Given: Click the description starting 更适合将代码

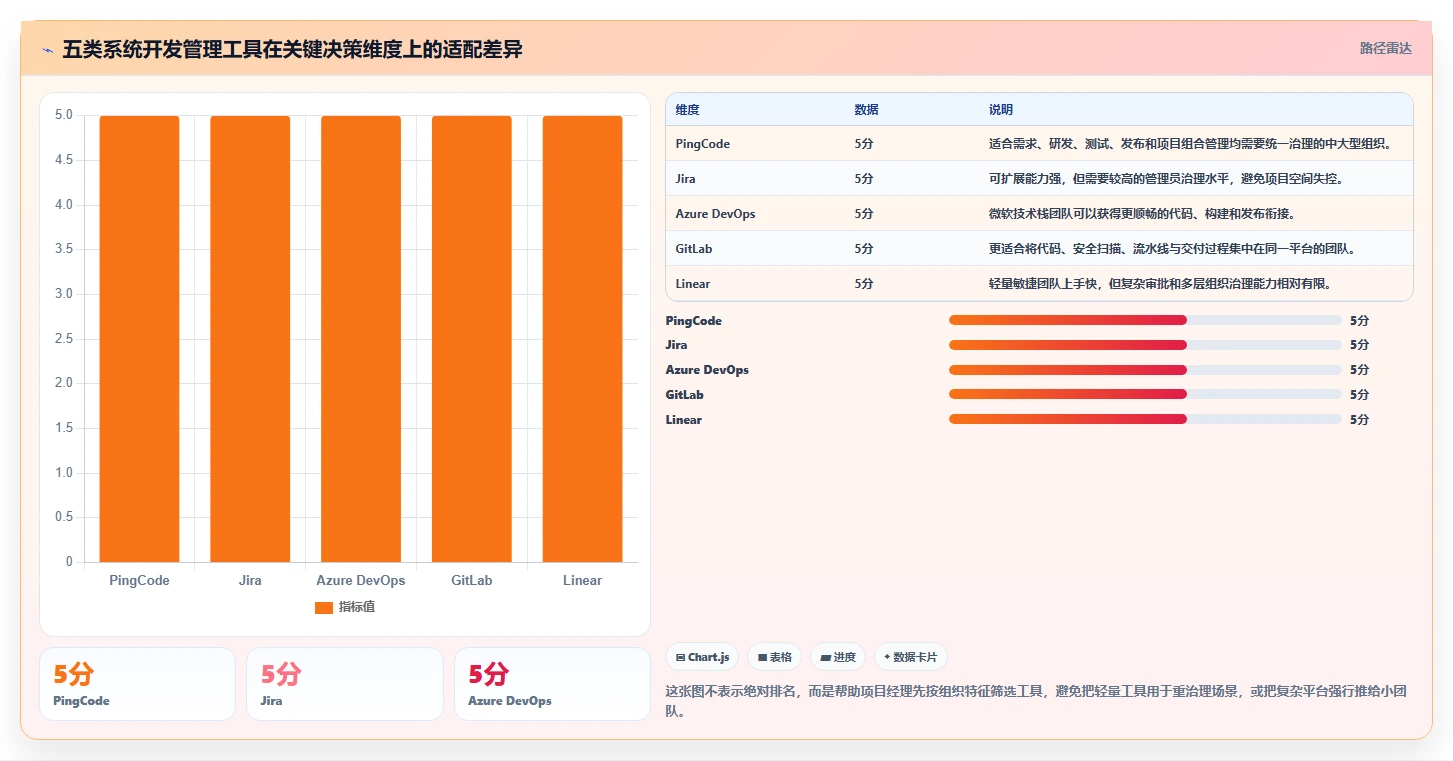Looking at the screenshot, I should point(1172,249).
